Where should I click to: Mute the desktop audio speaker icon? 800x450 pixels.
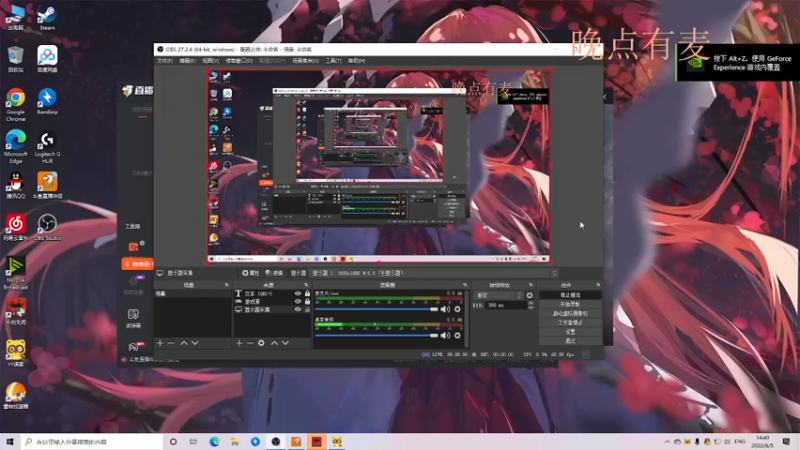(x=445, y=335)
